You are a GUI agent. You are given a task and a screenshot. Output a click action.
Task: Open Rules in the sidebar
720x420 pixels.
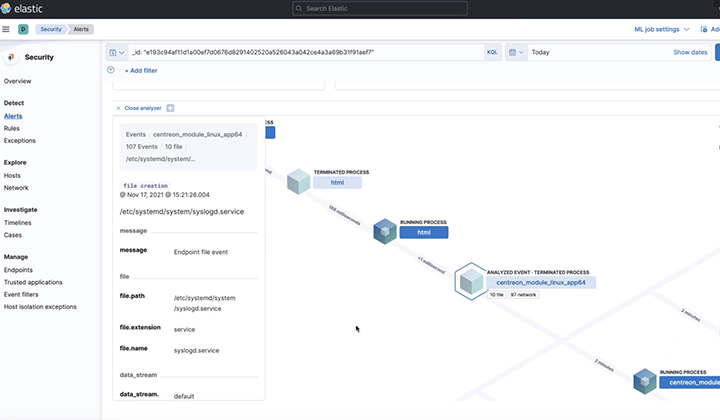click(x=11, y=129)
